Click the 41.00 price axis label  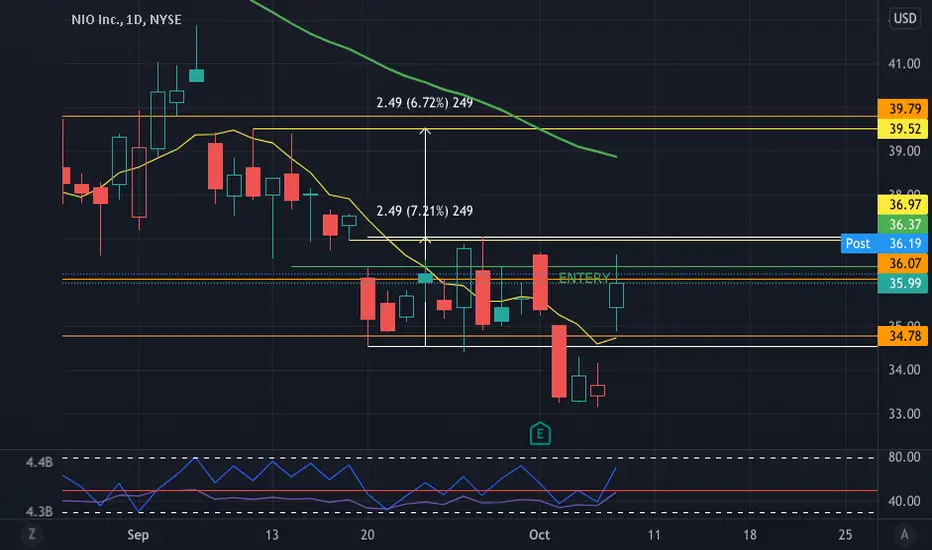click(x=904, y=64)
